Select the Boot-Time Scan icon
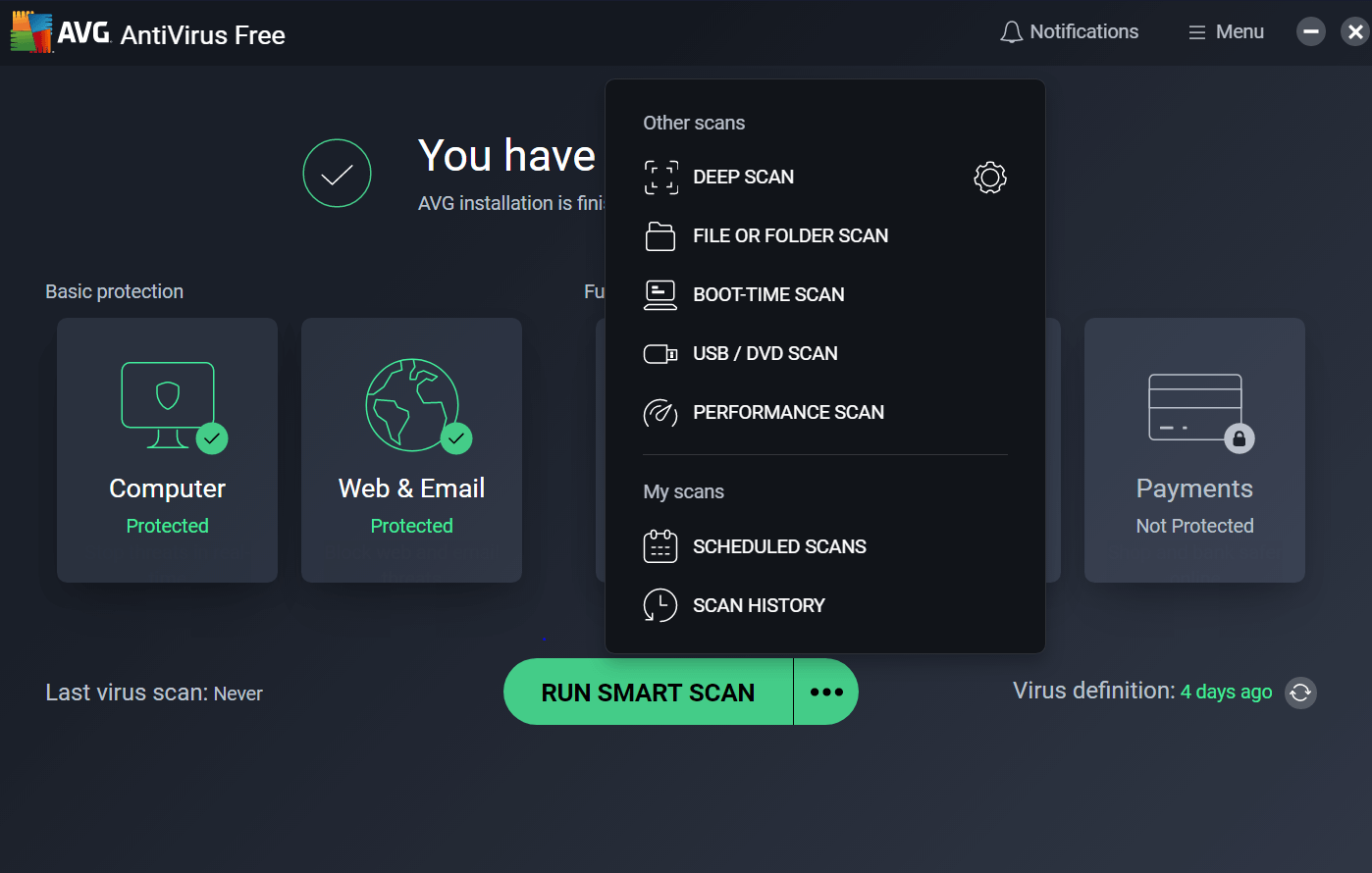 (x=661, y=294)
